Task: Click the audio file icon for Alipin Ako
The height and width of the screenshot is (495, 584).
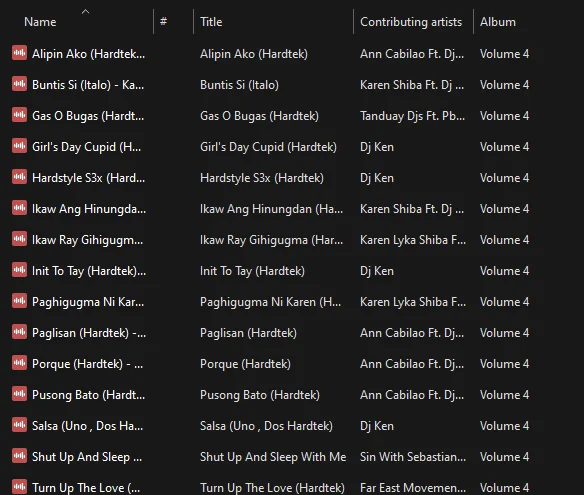Action: pos(19,53)
